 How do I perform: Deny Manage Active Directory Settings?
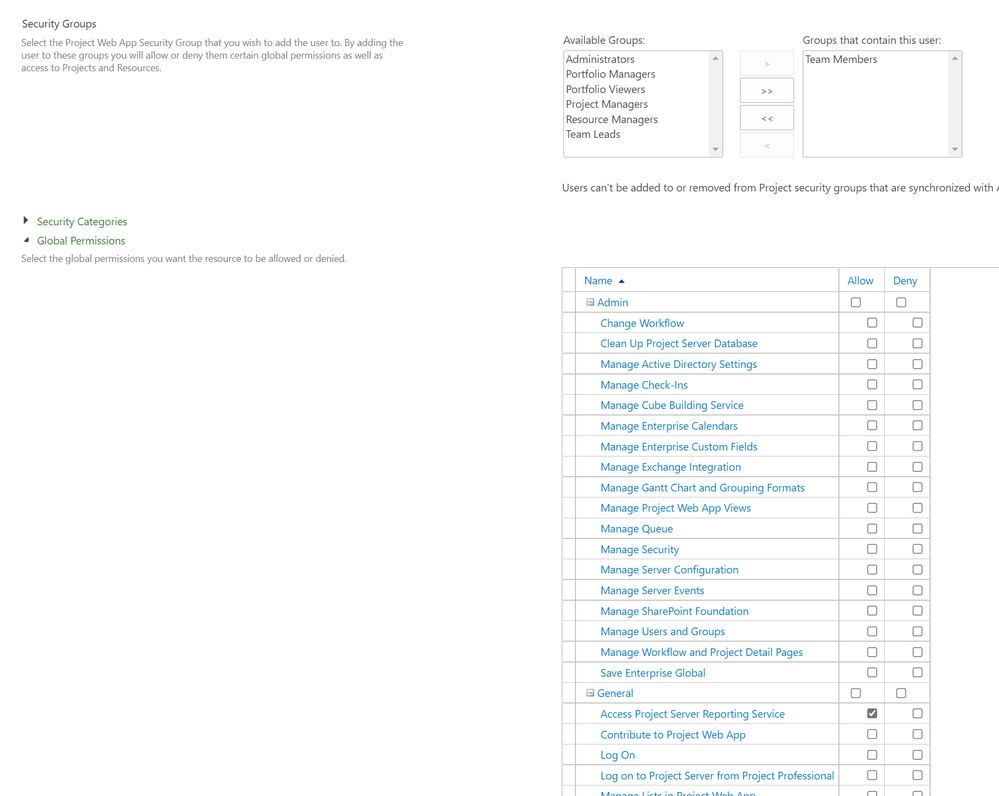[917, 364]
